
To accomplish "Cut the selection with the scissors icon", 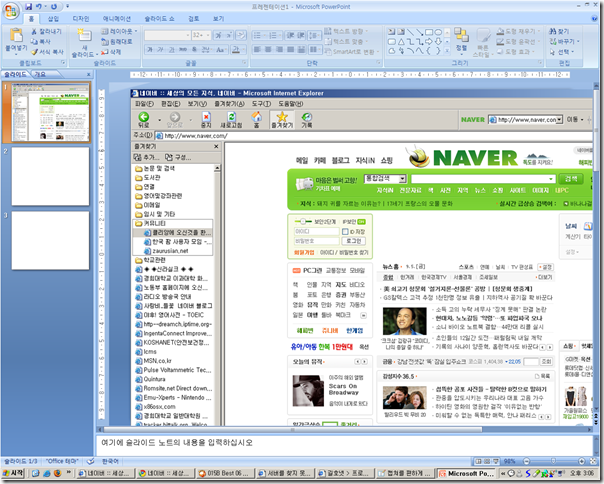I will point(34,31).
